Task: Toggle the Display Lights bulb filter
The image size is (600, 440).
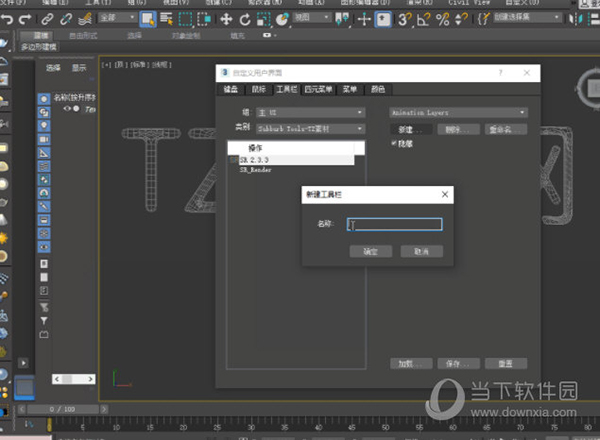Action: [x=44, y=125]
